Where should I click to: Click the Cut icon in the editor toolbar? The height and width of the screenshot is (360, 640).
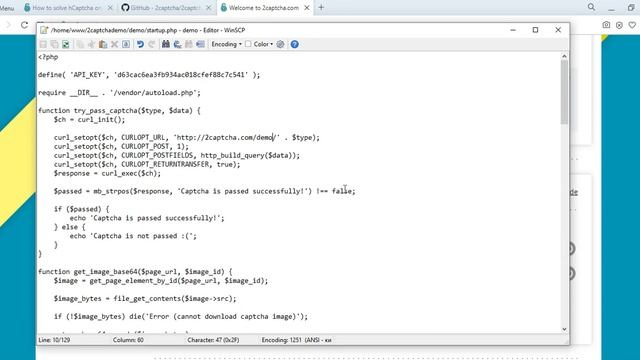(x=91, y=44)
